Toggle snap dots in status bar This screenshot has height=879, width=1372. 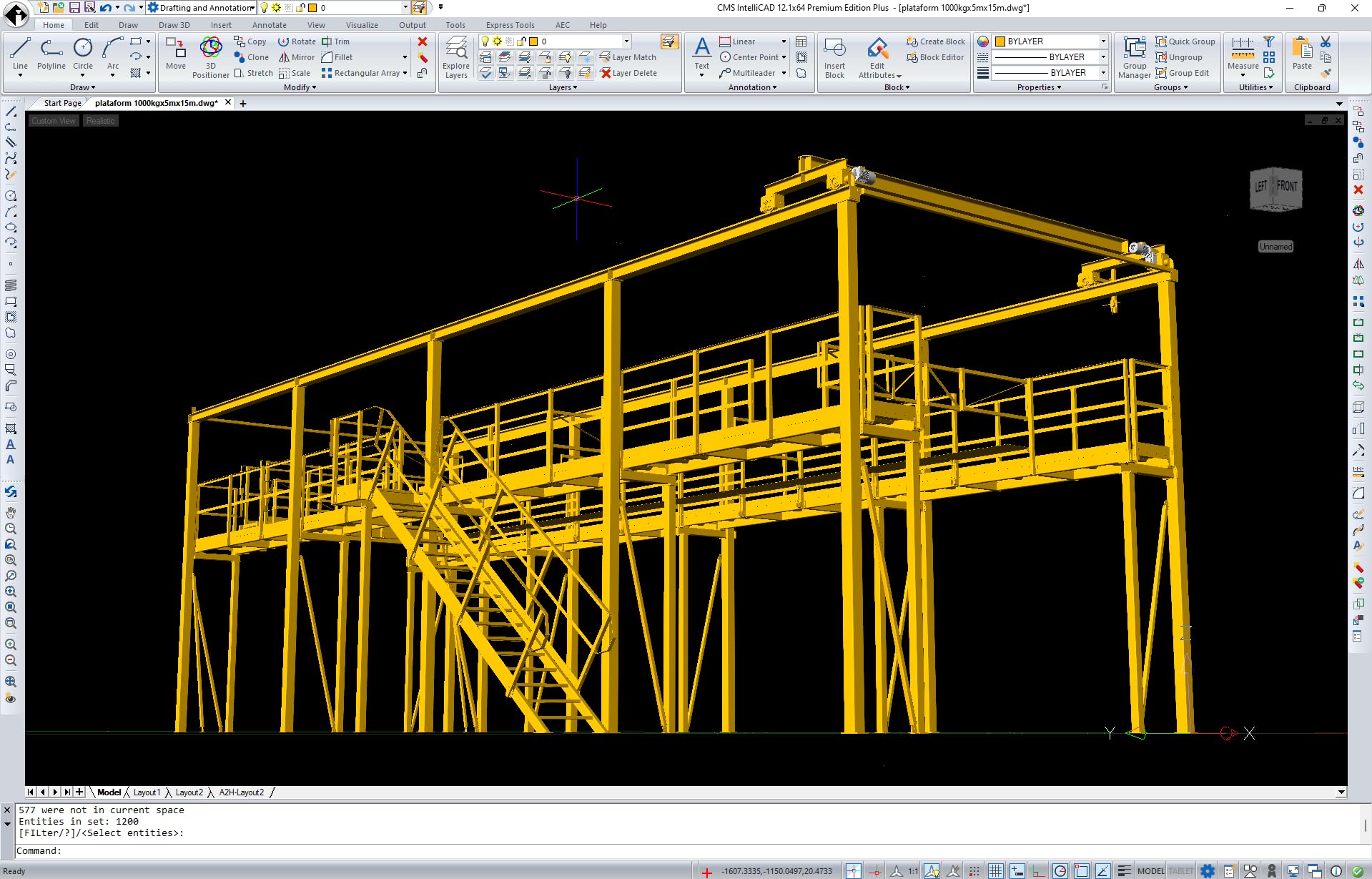pos(974,870)
